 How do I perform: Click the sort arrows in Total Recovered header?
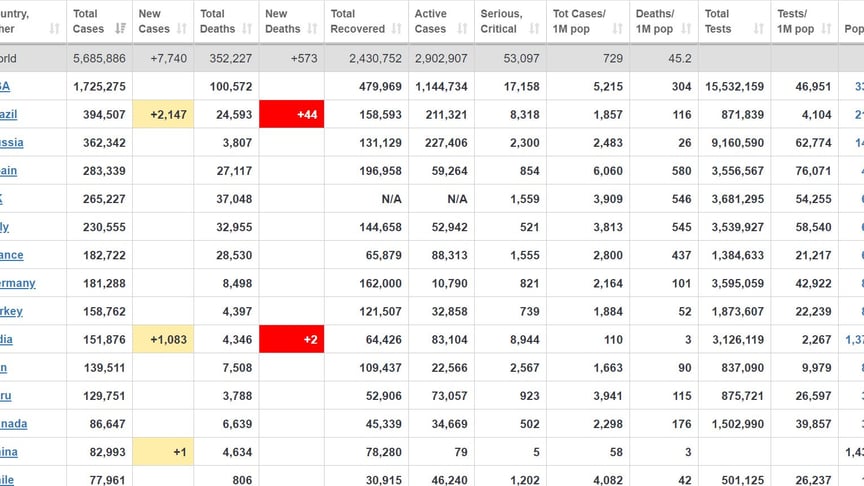click(396, 29)
